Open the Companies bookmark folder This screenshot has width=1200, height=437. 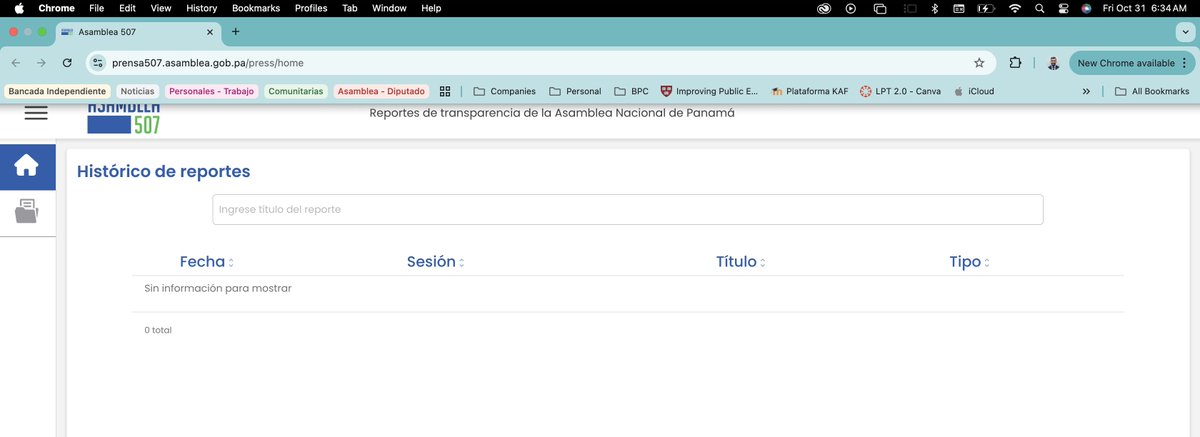[504, 91]
